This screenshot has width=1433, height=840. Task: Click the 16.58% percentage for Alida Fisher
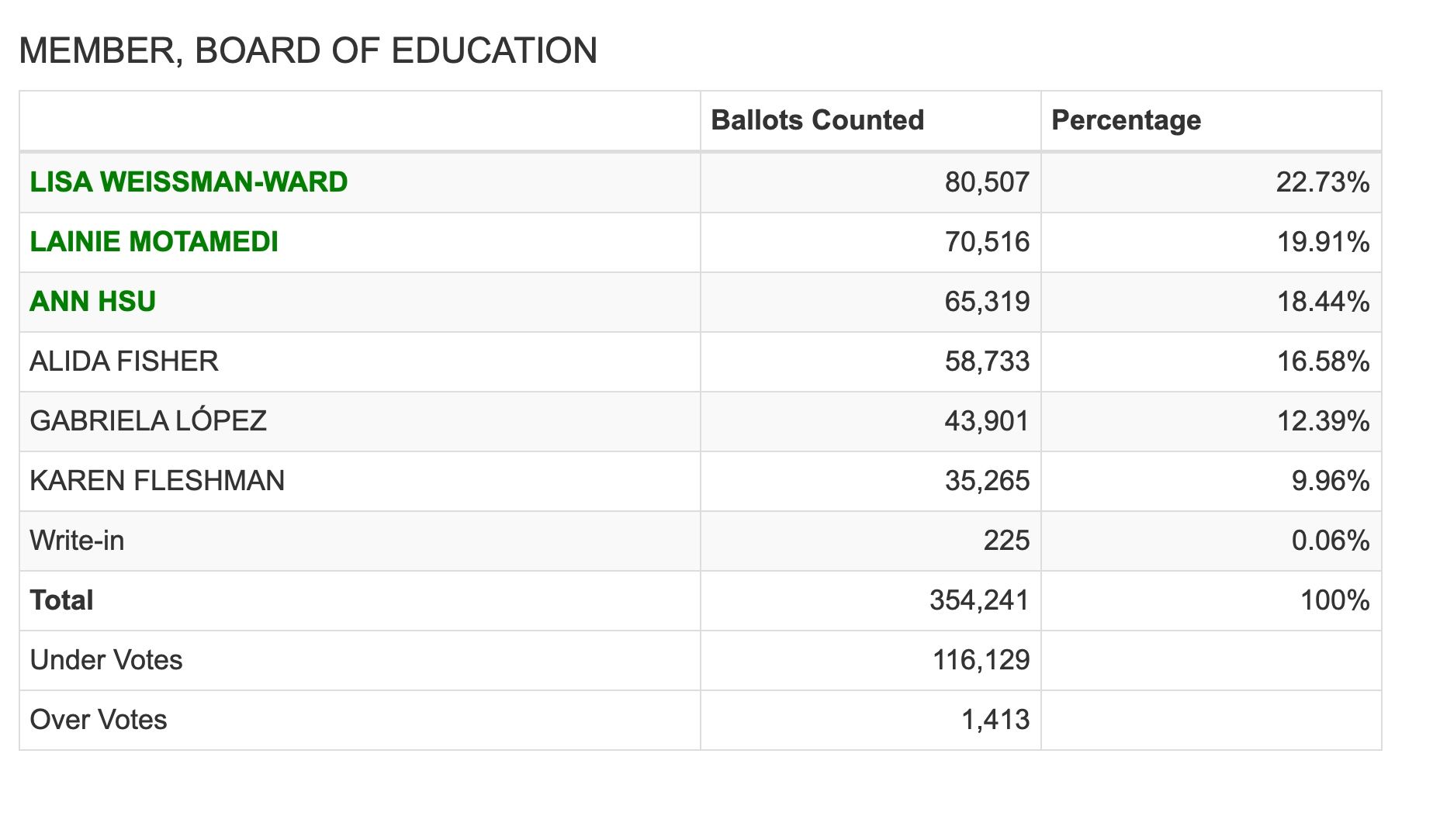pos(1324,361)
